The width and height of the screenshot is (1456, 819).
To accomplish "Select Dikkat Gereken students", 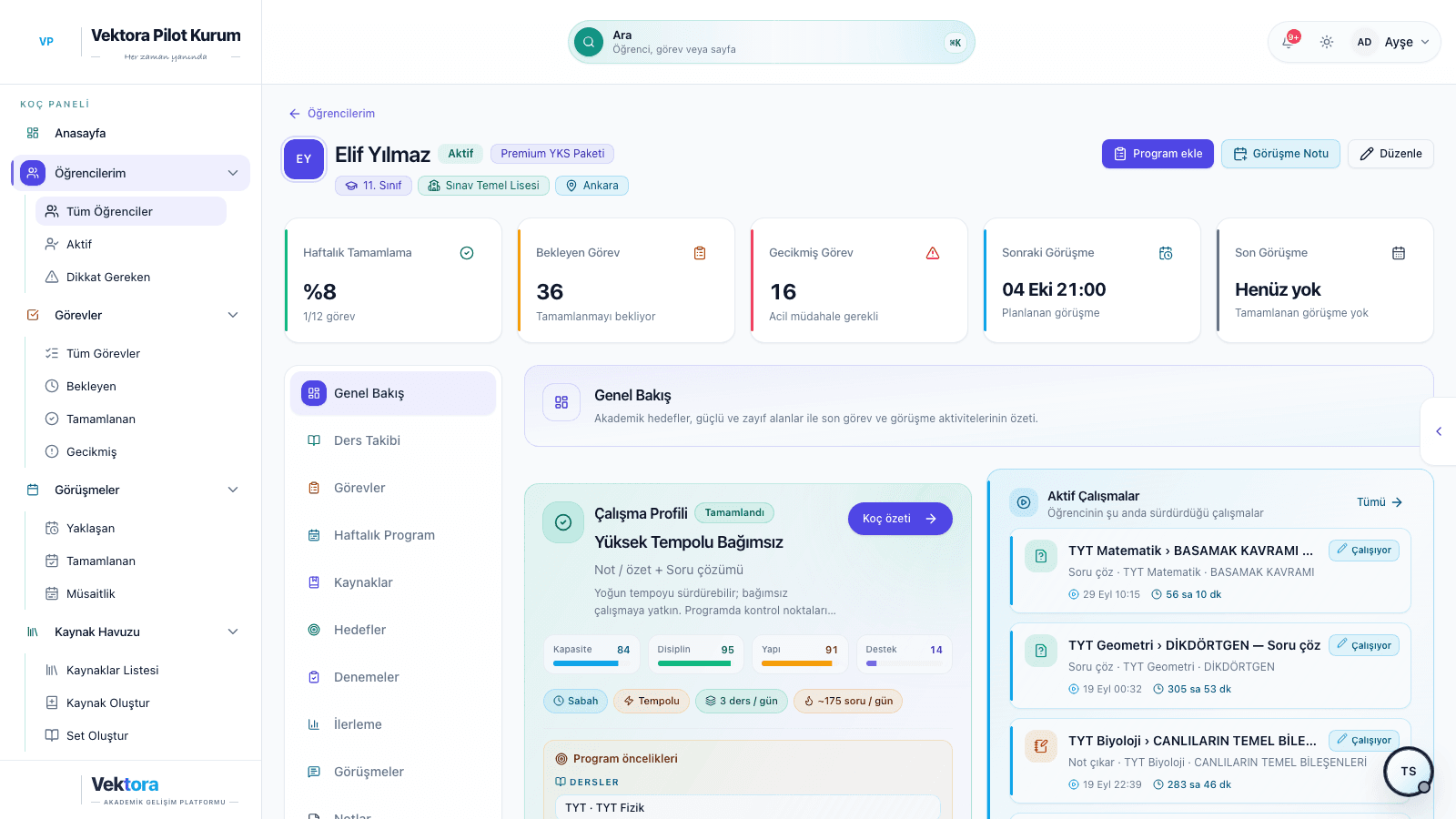I will 131,277.
